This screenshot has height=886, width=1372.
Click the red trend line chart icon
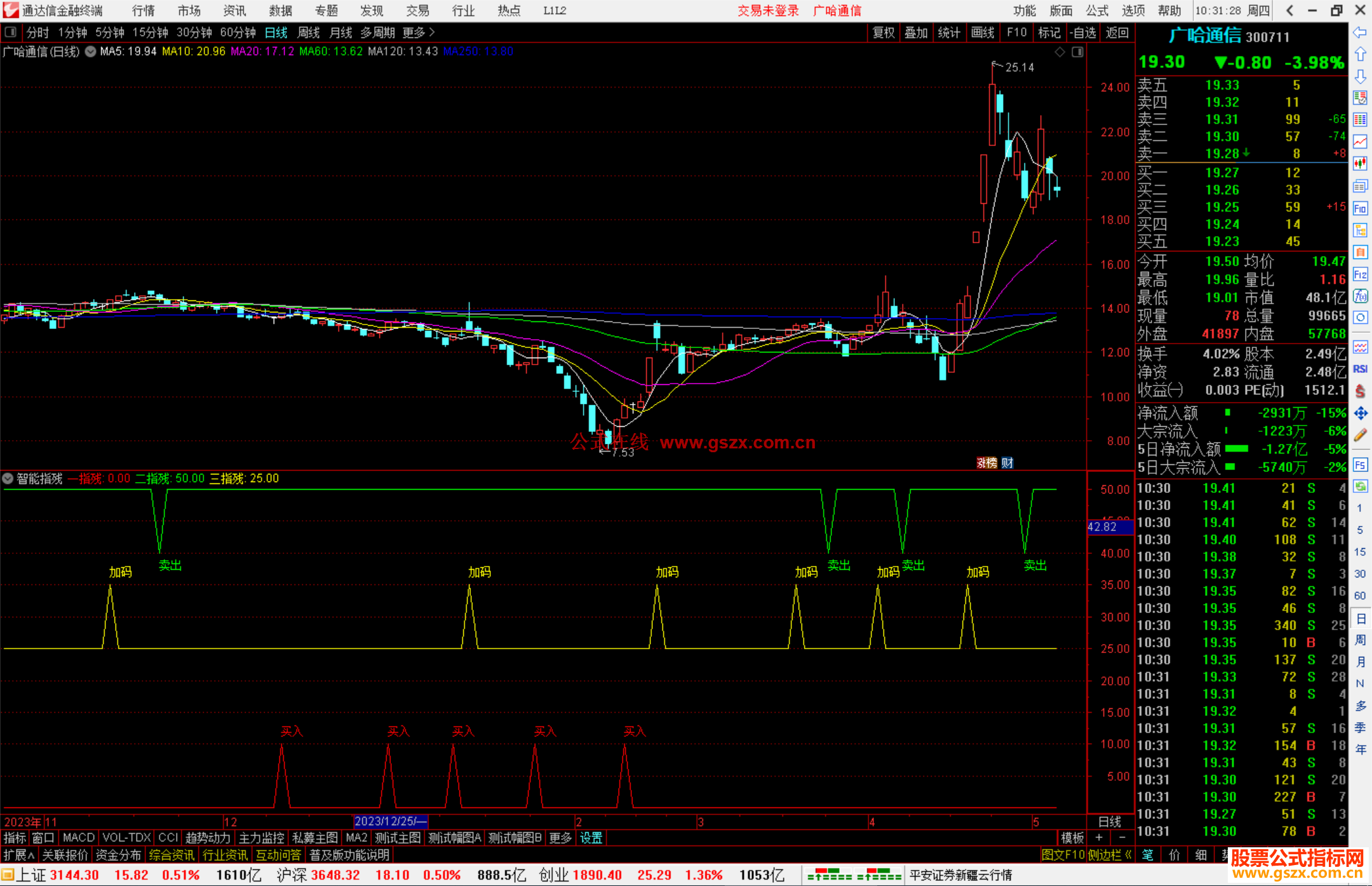click(1360, 142)
